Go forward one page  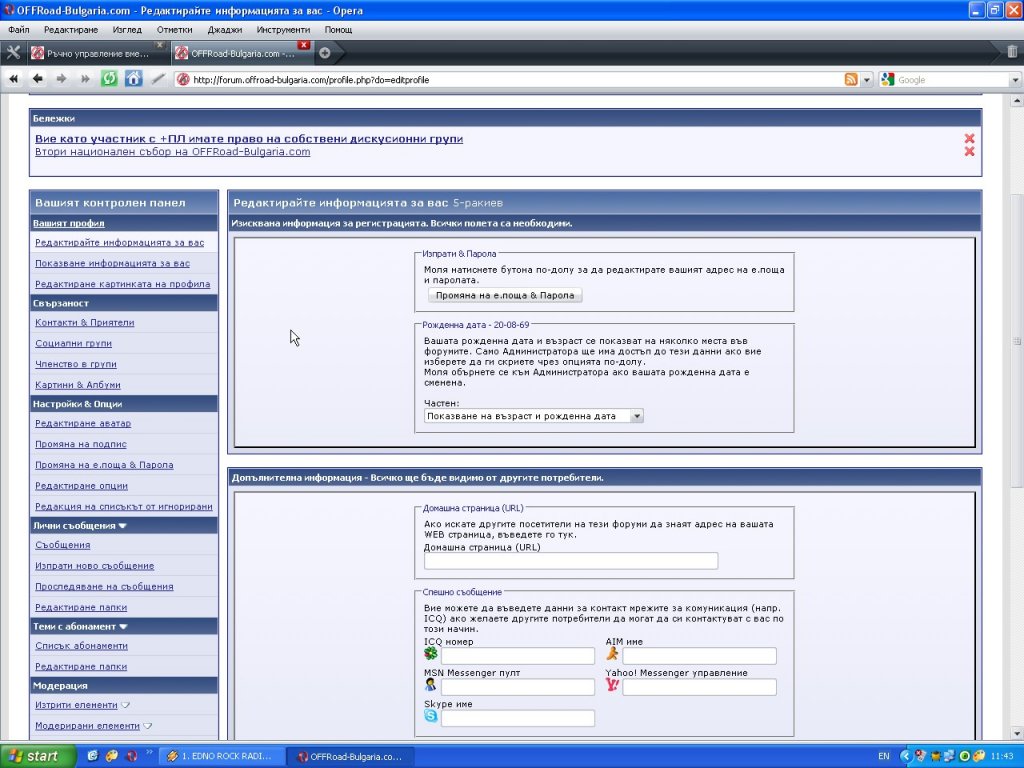point(61,79)
